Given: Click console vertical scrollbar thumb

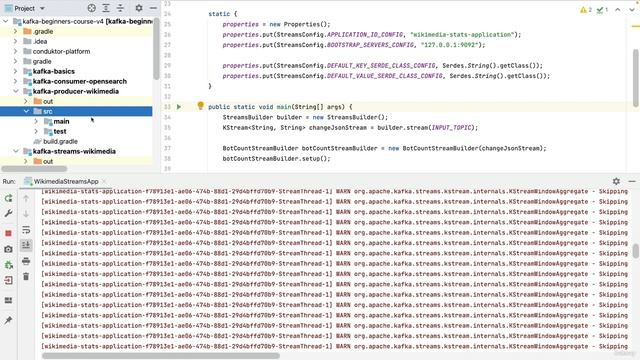Looking at the screenshot, I should pos(636,251).
